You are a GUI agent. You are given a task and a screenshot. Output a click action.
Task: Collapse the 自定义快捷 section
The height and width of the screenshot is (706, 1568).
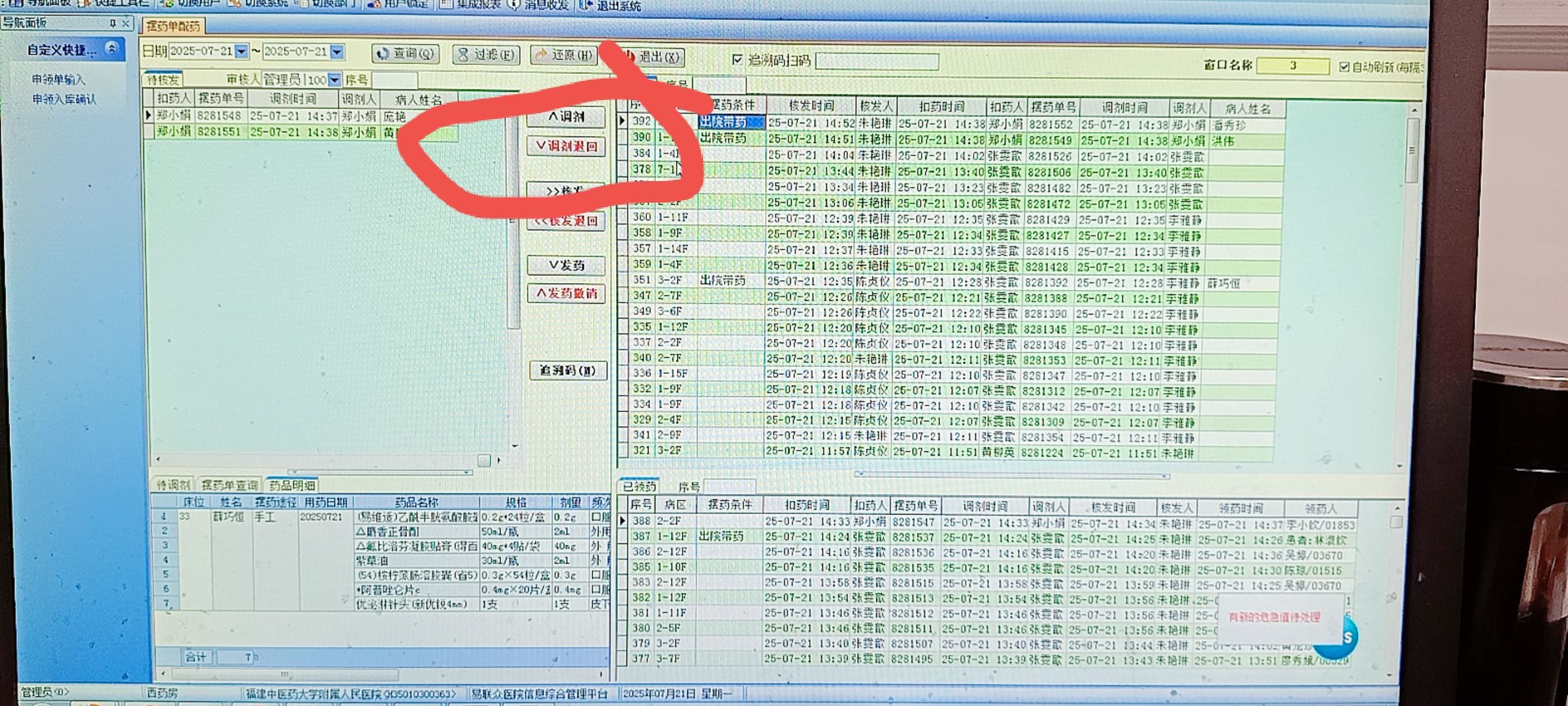click(x=112, y=49)
